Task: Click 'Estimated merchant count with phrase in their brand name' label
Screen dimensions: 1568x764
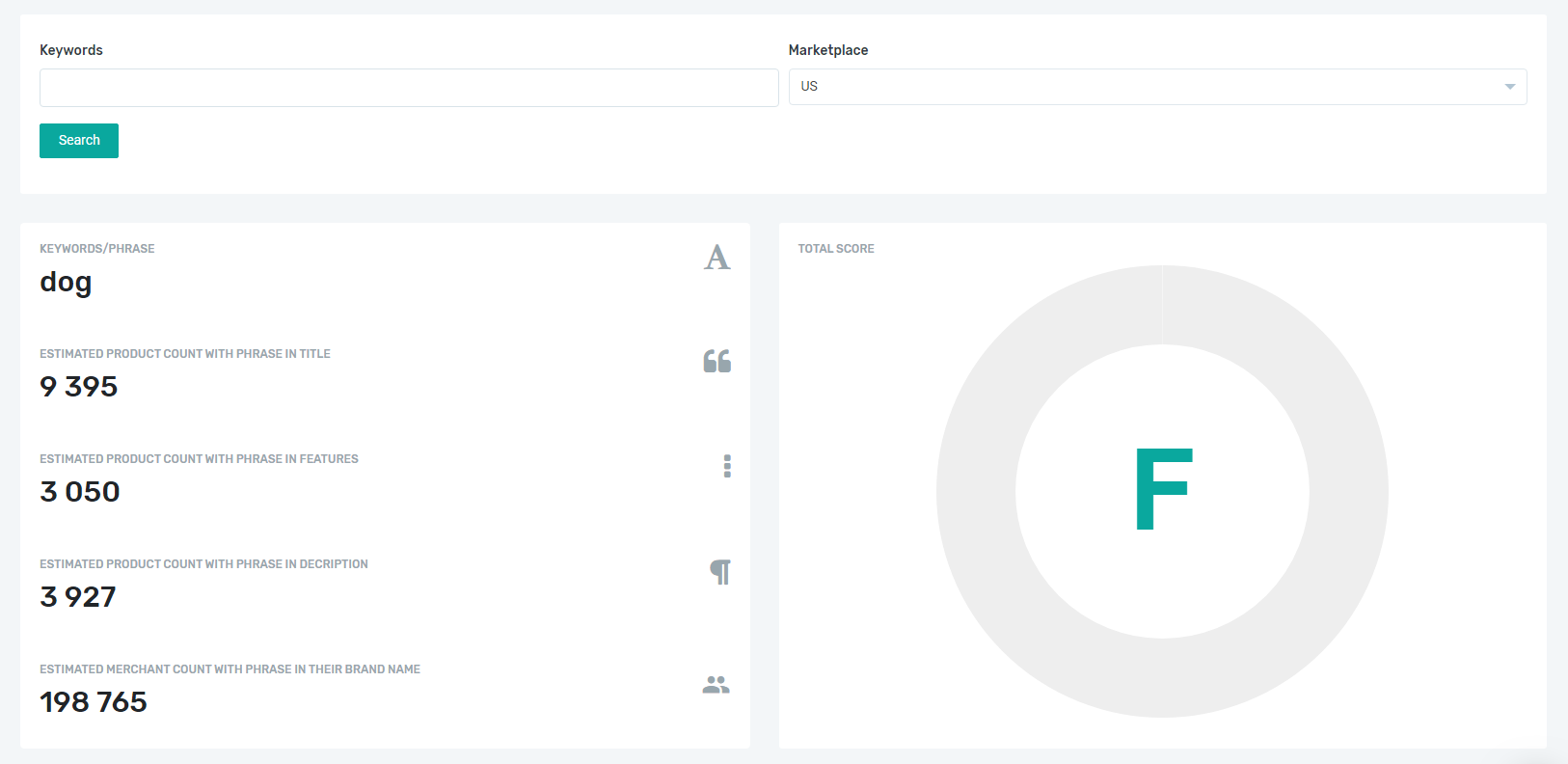Action: 230,669
